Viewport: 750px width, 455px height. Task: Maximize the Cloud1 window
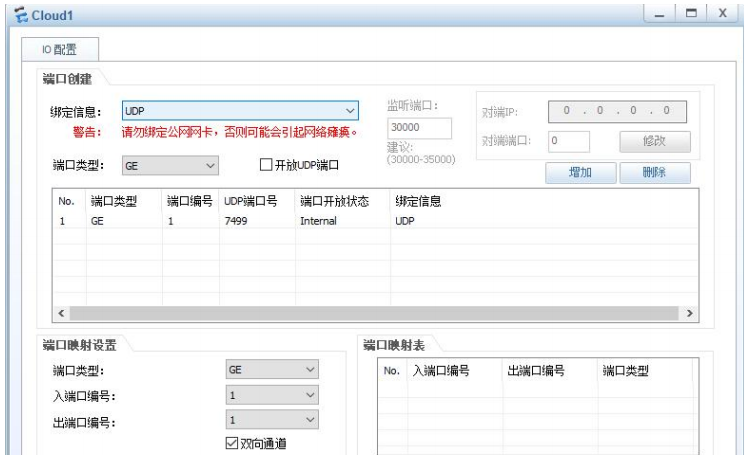click(x=691, y=13)
